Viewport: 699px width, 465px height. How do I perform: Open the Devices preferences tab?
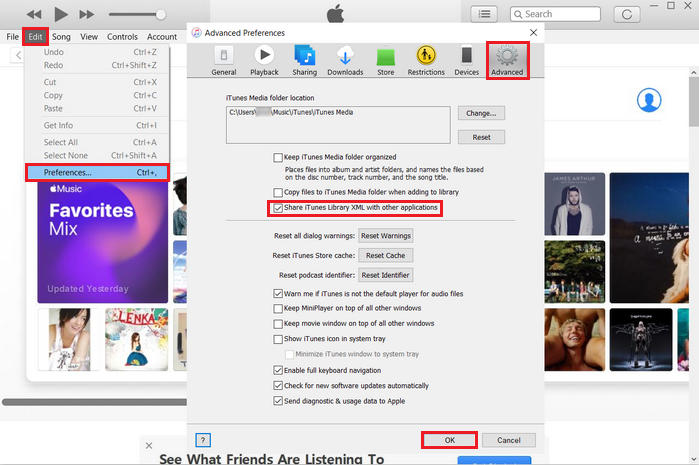click(466, 61)
